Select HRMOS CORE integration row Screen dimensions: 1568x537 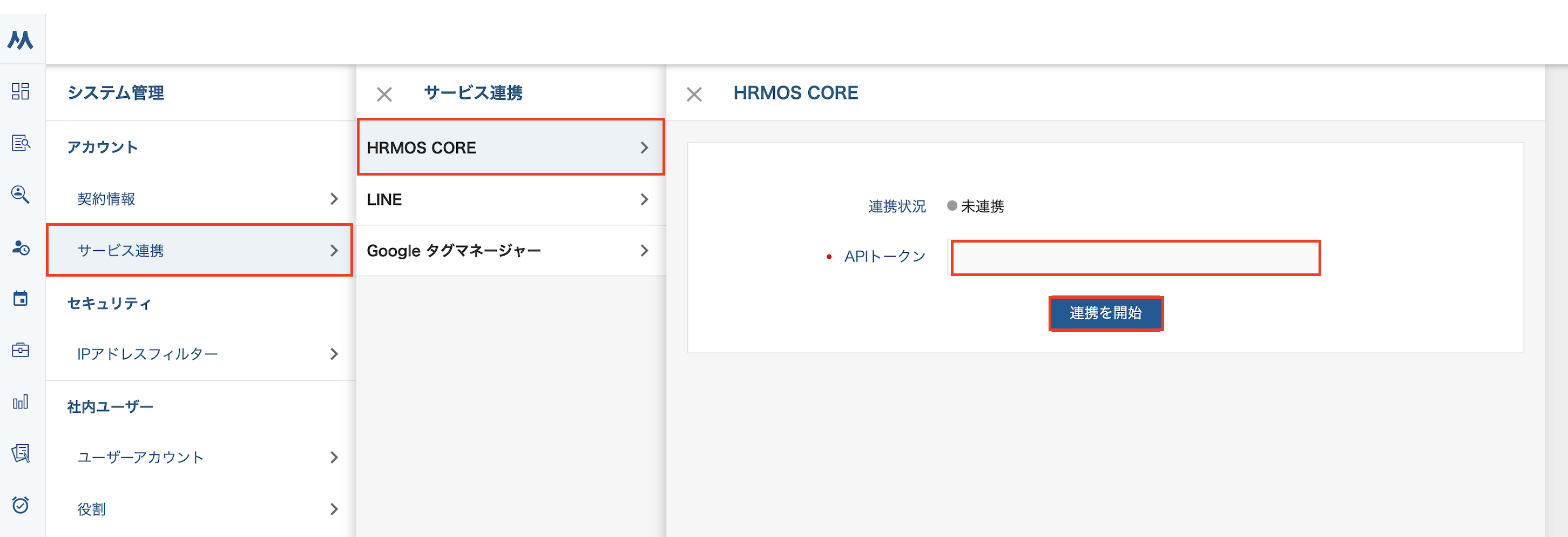(511, 147)
